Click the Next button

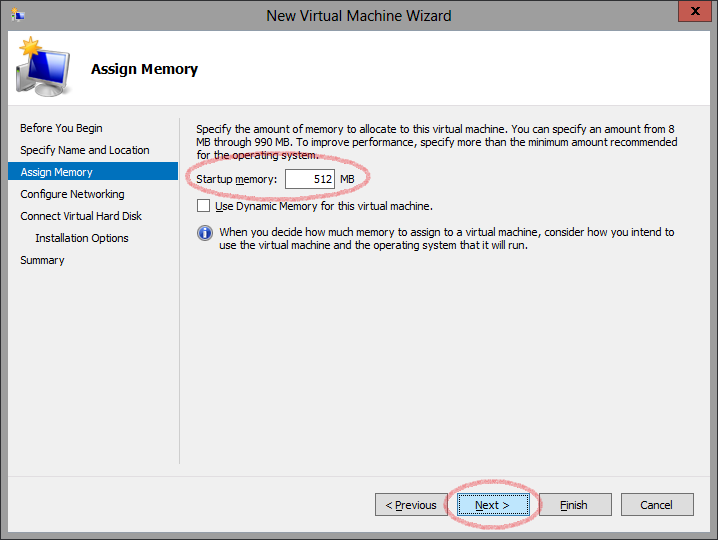(x=492, y=505)
